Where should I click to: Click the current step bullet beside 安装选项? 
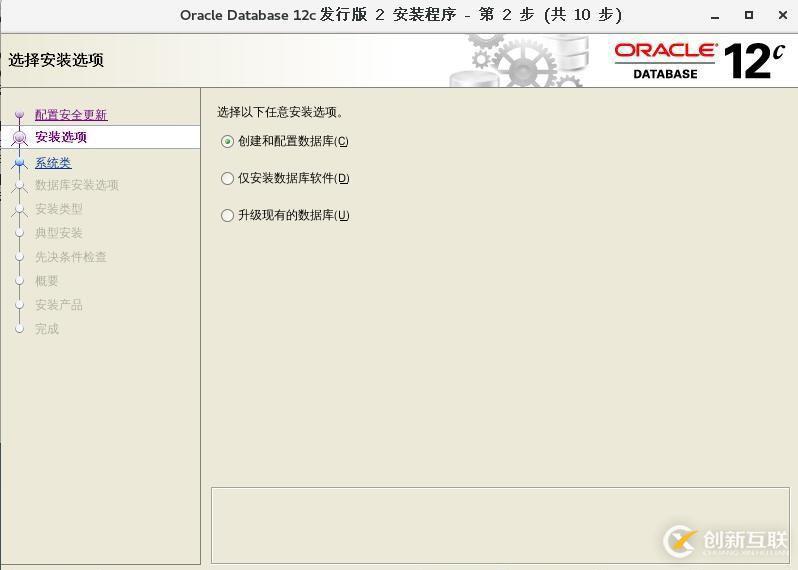[19, 137]
